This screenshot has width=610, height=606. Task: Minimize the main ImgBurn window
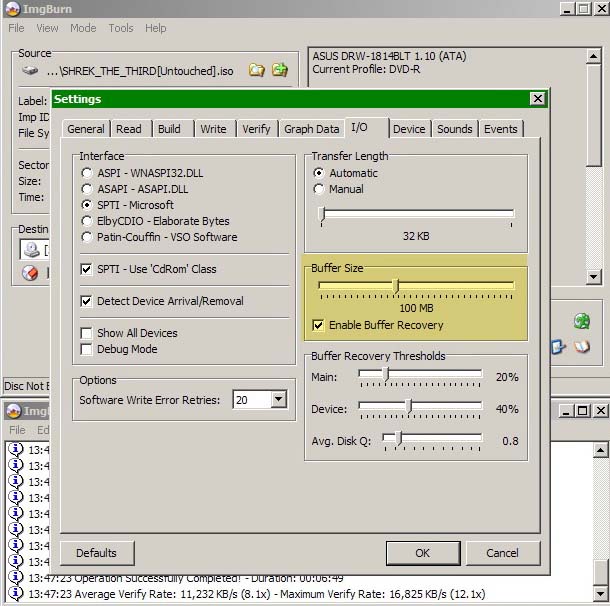(x=567, y=9)
